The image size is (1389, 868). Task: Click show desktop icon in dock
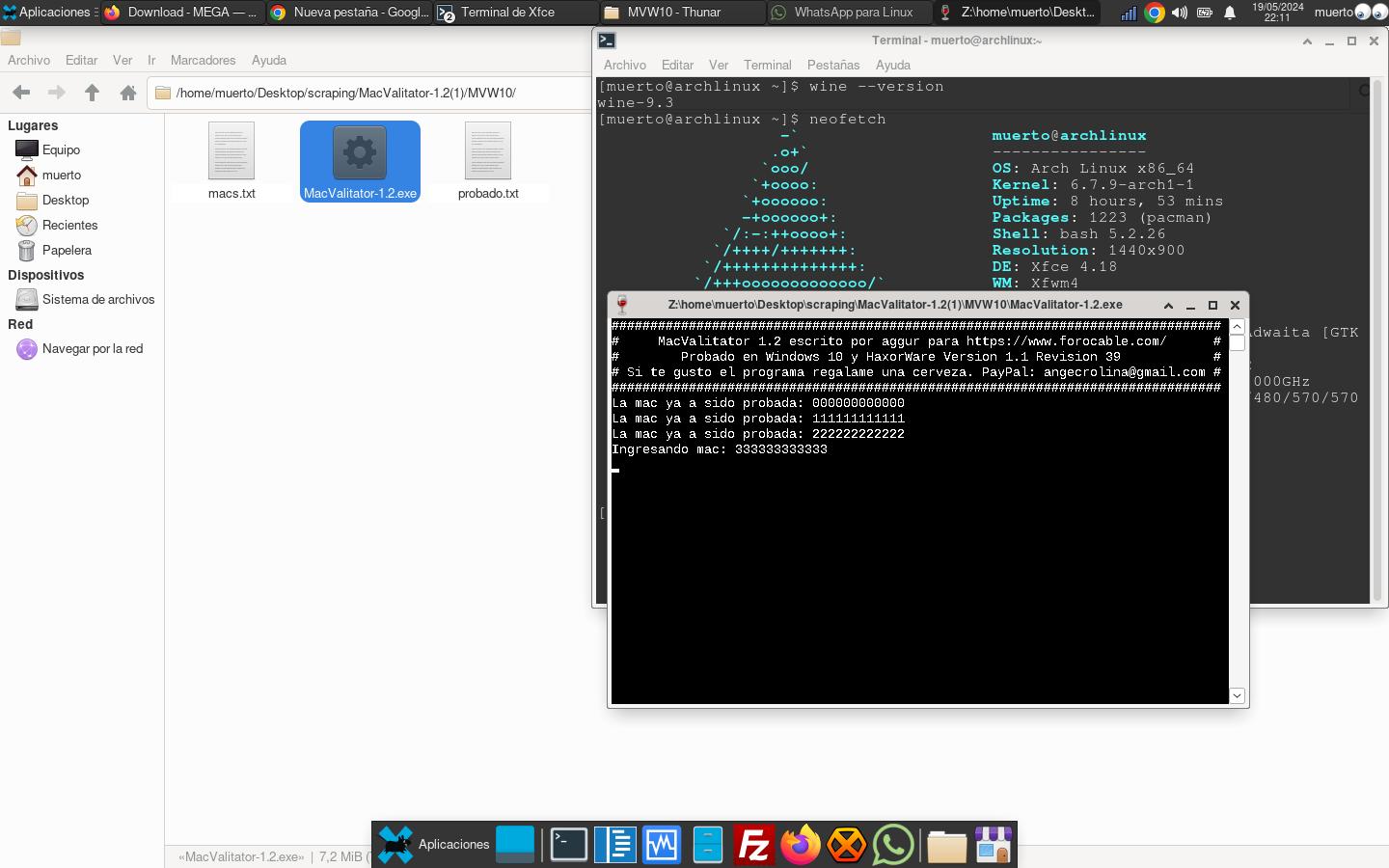(515, 845)
